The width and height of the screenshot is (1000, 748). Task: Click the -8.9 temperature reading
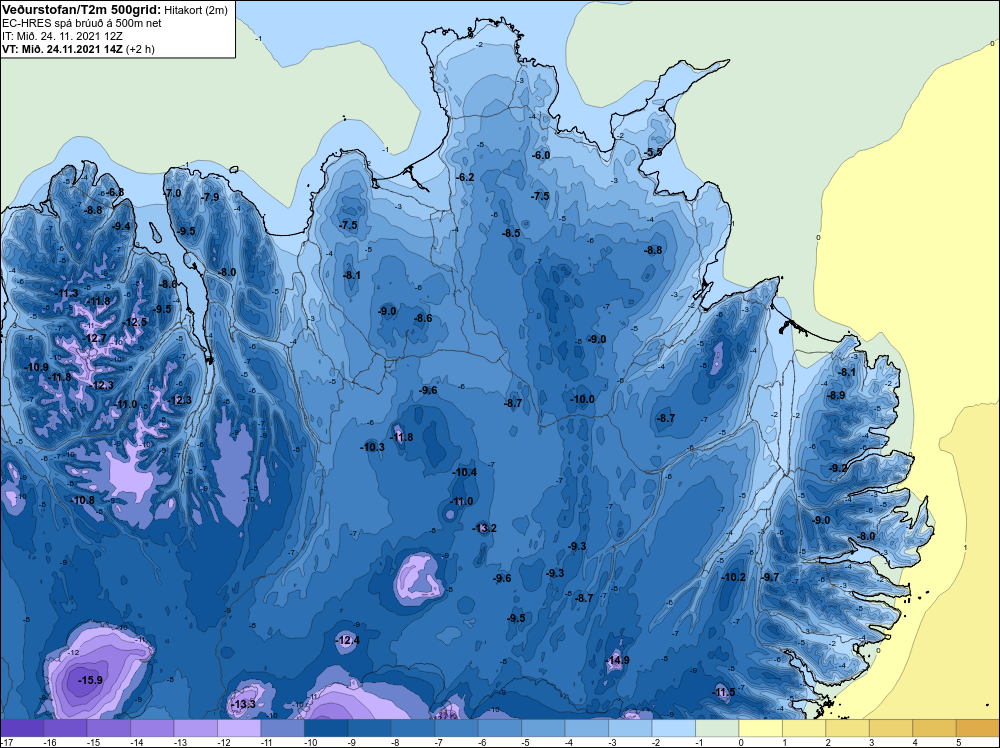click(x=835, y=395)
